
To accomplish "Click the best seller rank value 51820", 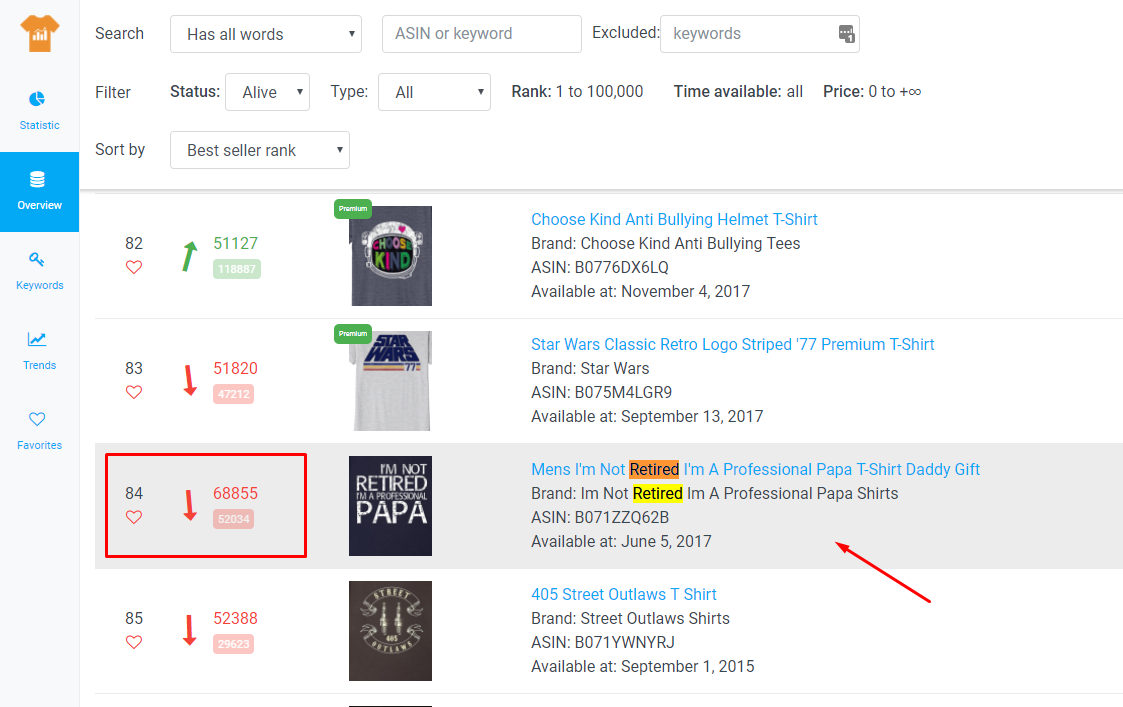I will (235, 368).
